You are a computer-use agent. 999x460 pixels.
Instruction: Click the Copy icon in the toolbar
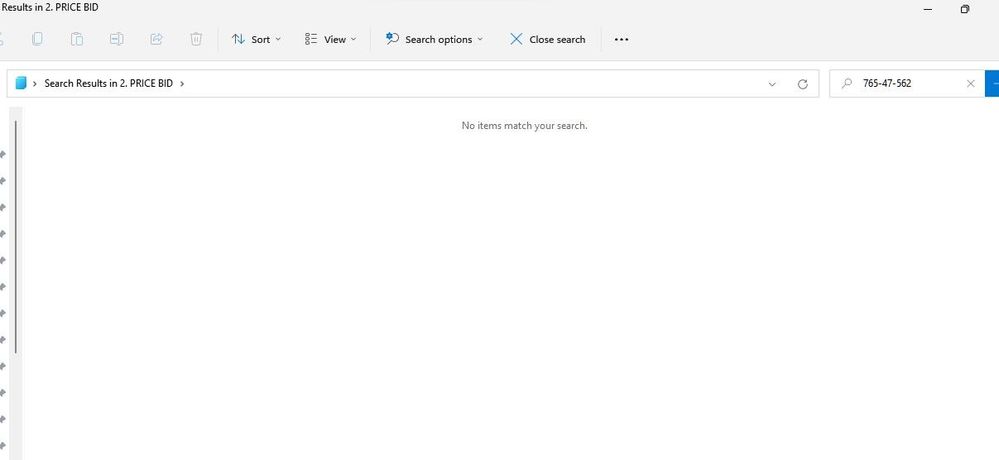tap(37, 39)
